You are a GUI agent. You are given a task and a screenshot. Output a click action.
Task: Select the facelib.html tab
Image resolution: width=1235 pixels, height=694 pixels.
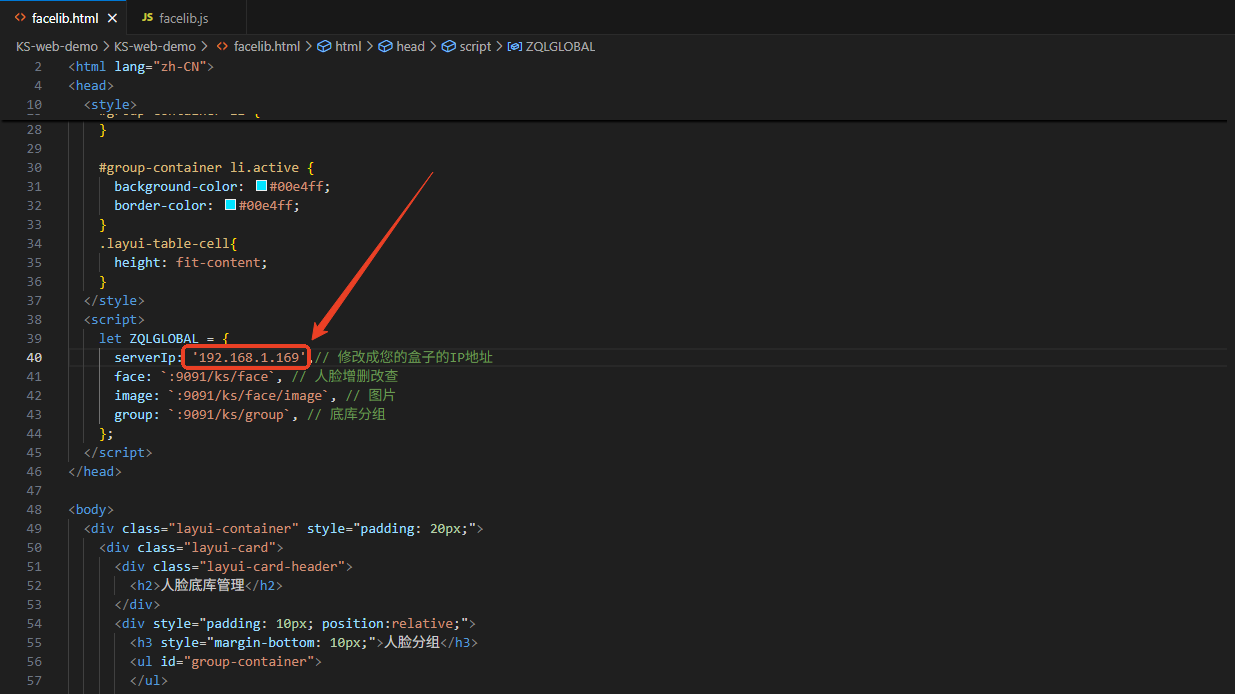67,18
